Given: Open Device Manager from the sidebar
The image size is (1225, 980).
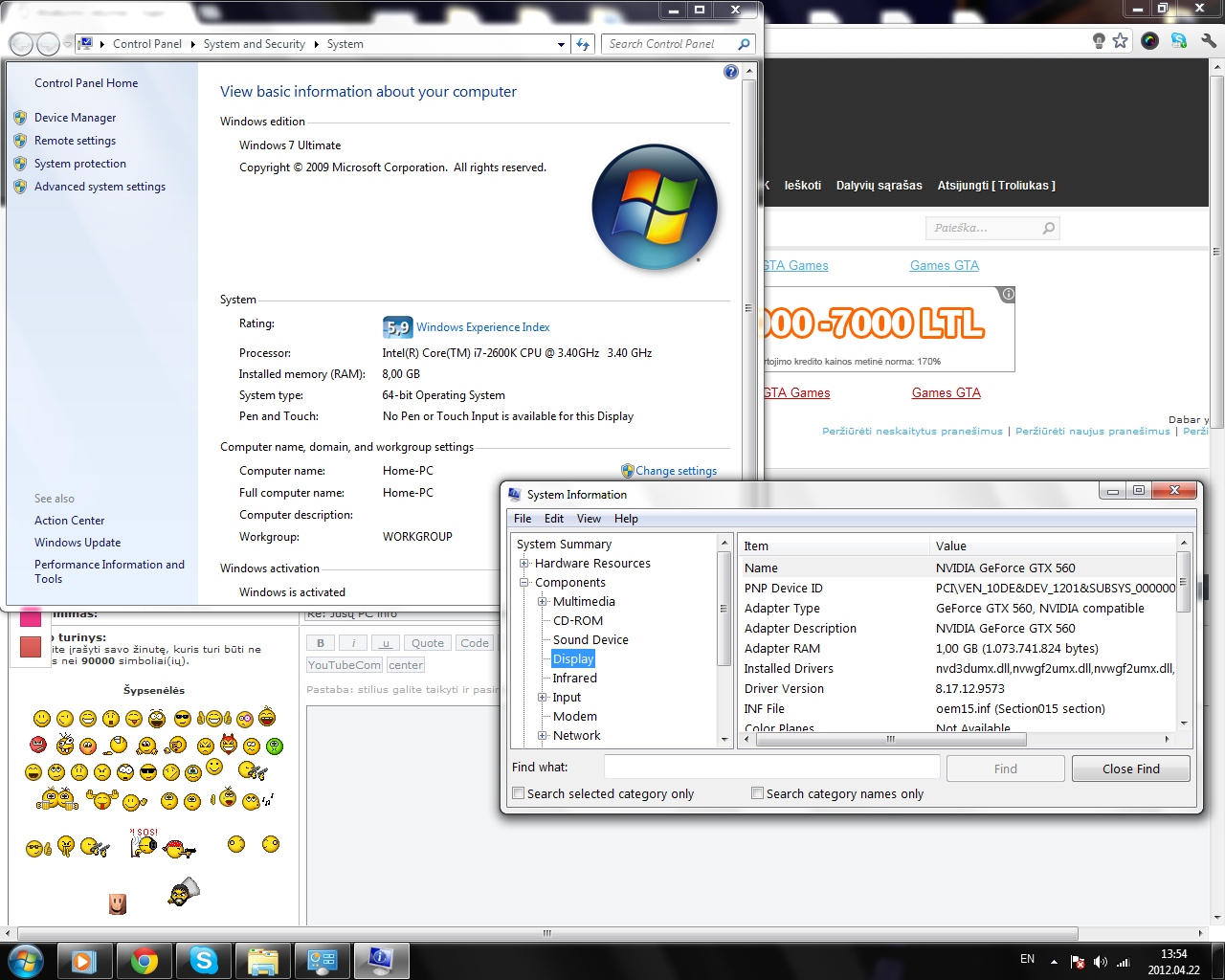Looking at the screenshot, I should (75, 118).
